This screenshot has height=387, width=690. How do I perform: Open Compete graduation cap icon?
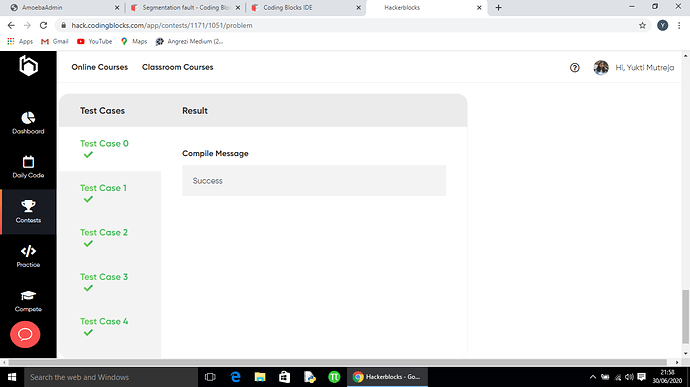28,295
